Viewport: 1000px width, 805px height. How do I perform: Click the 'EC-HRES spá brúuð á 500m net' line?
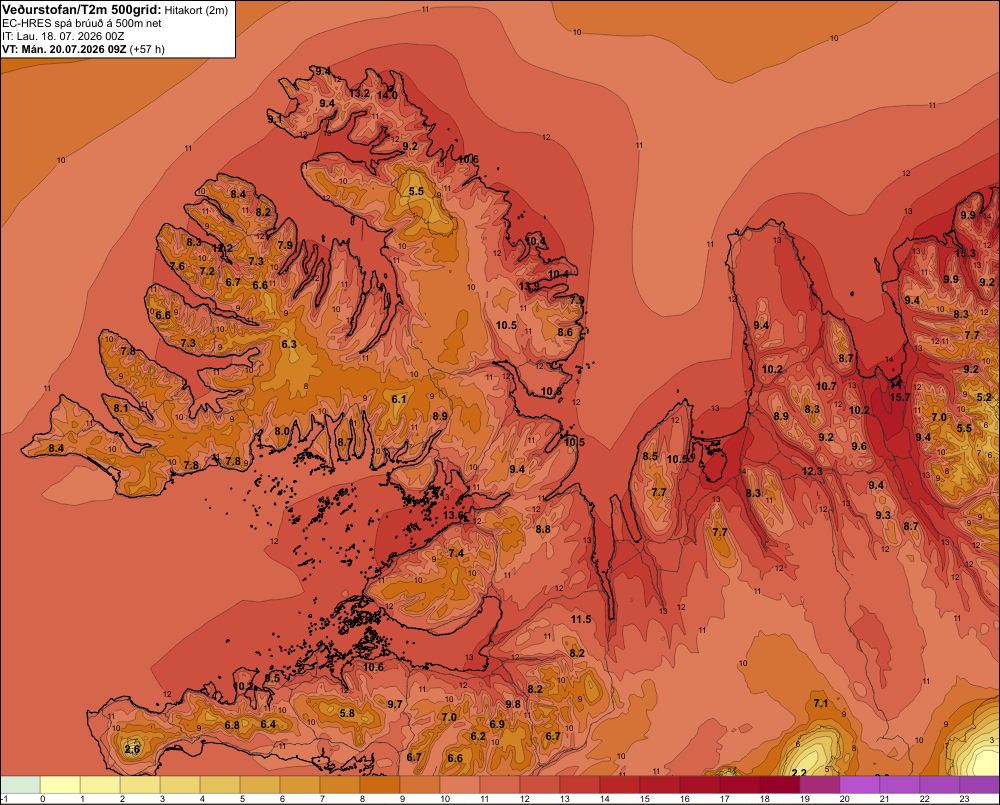coord(82,23)
